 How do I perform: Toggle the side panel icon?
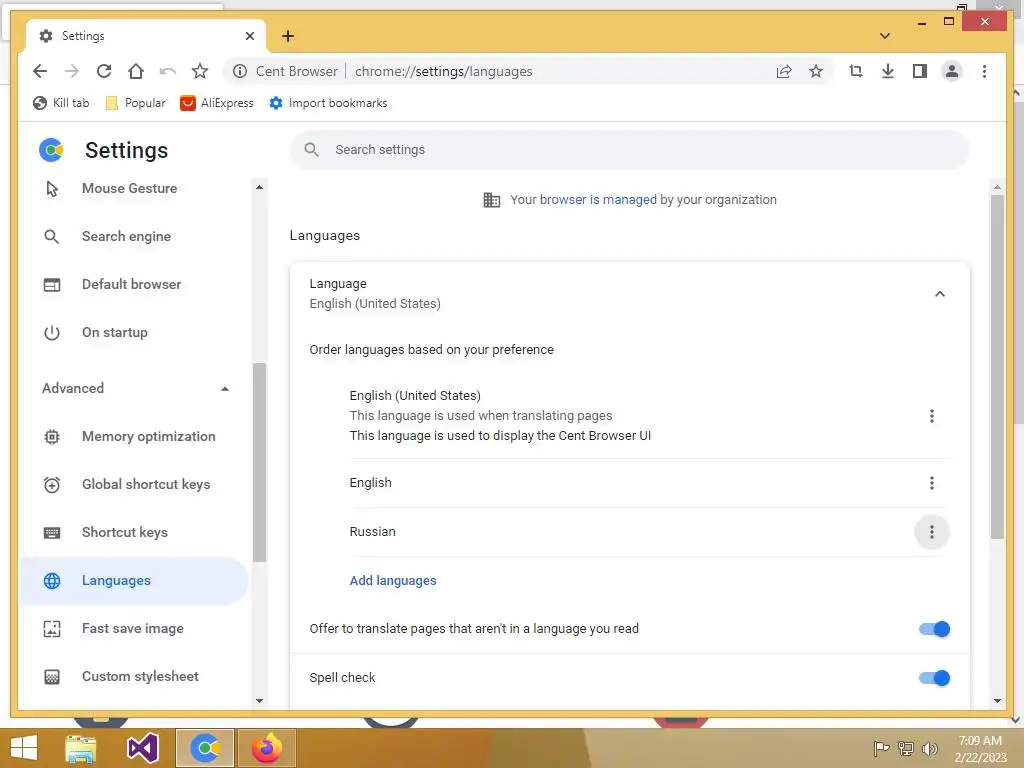[x=920, y=71]
